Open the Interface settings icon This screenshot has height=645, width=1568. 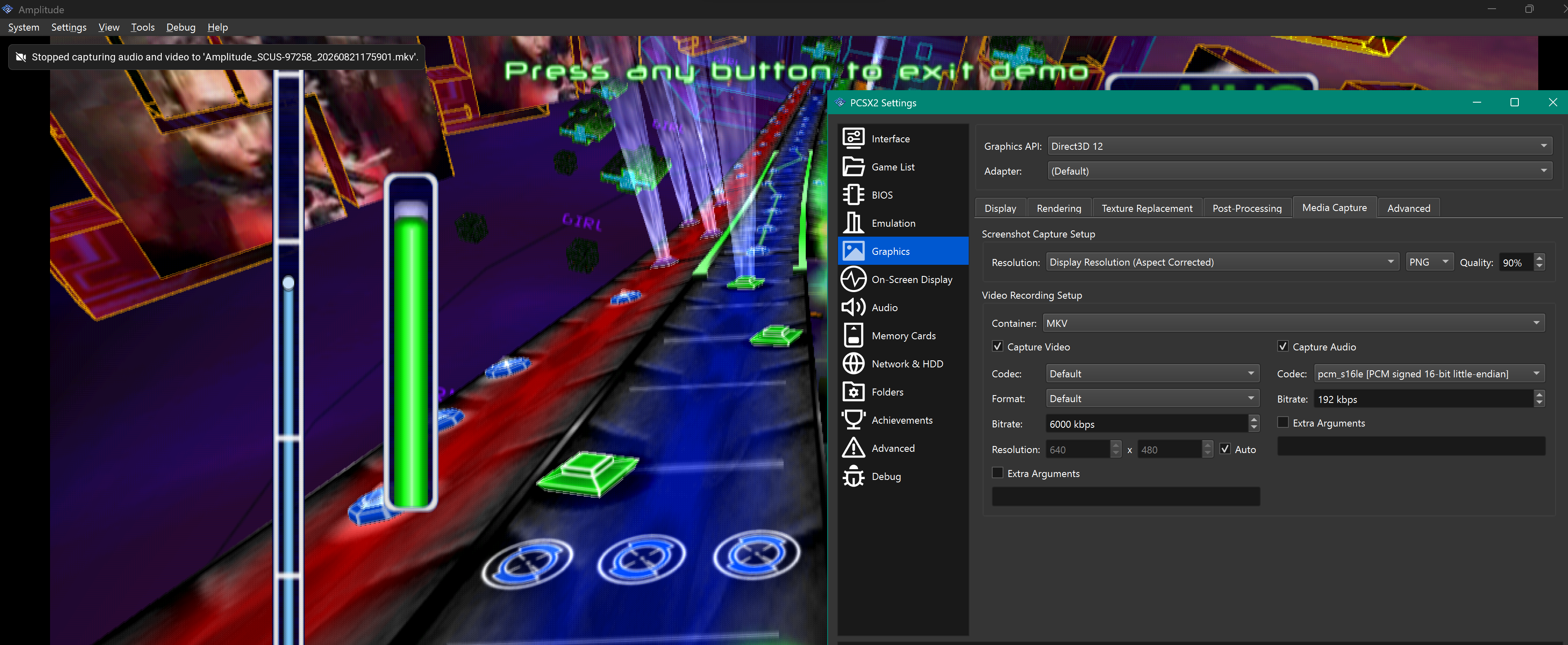pyautogui.click(x=853, y=138)
